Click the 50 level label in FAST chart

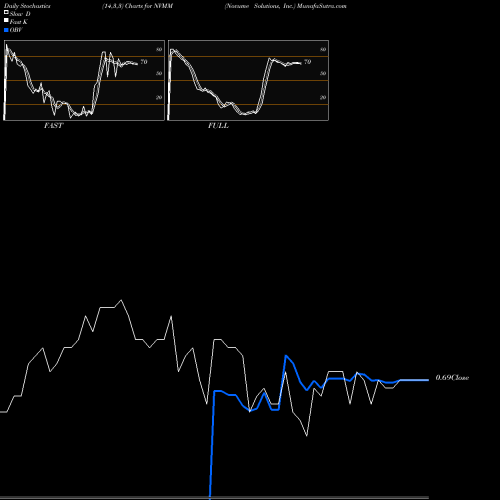click(159, 73)
